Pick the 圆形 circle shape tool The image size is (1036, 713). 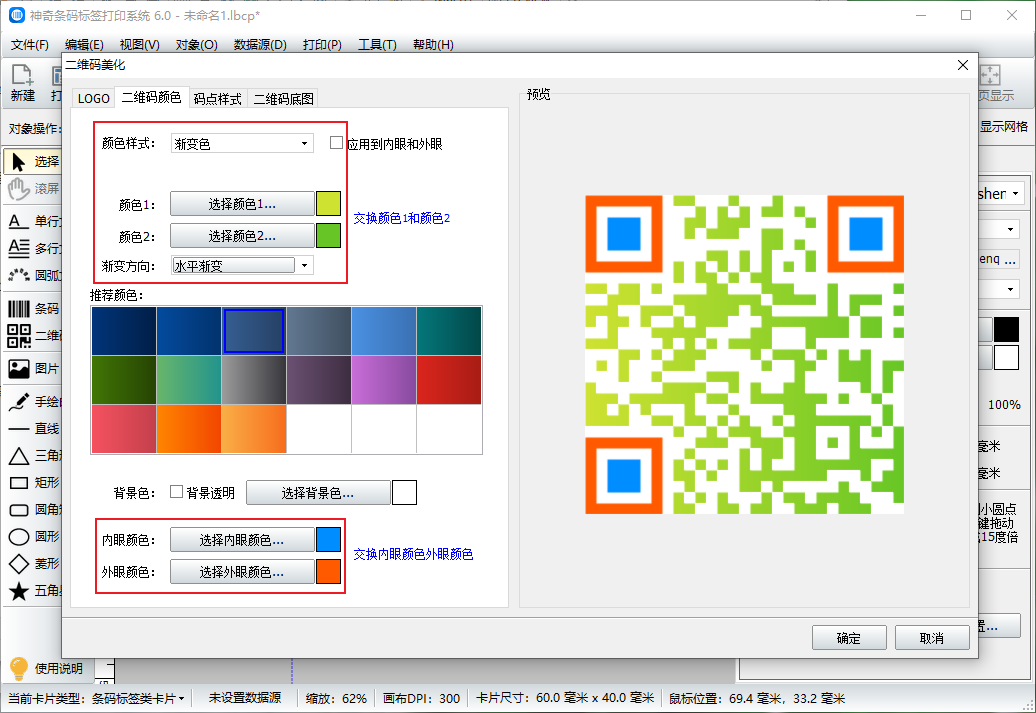(33, 537)
